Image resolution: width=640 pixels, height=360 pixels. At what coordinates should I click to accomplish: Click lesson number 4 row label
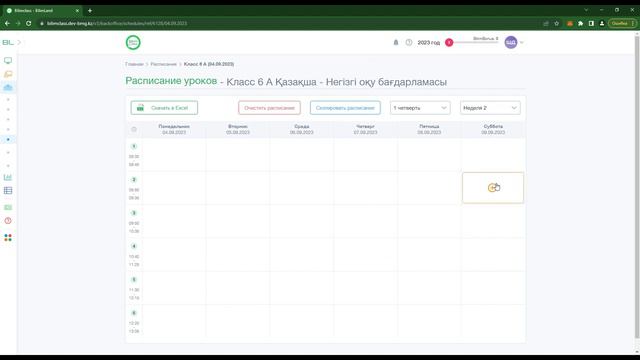[x=134, y=246]
